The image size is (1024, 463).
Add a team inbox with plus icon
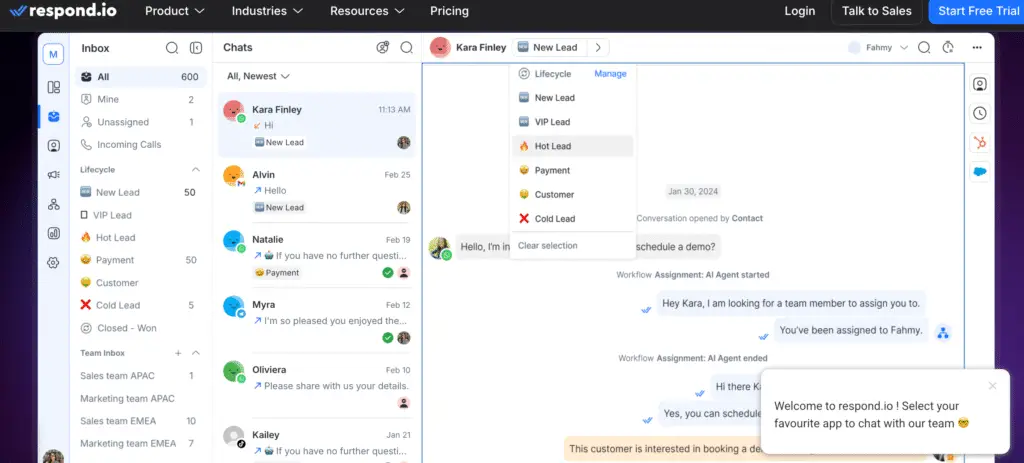tap(178, 353)
